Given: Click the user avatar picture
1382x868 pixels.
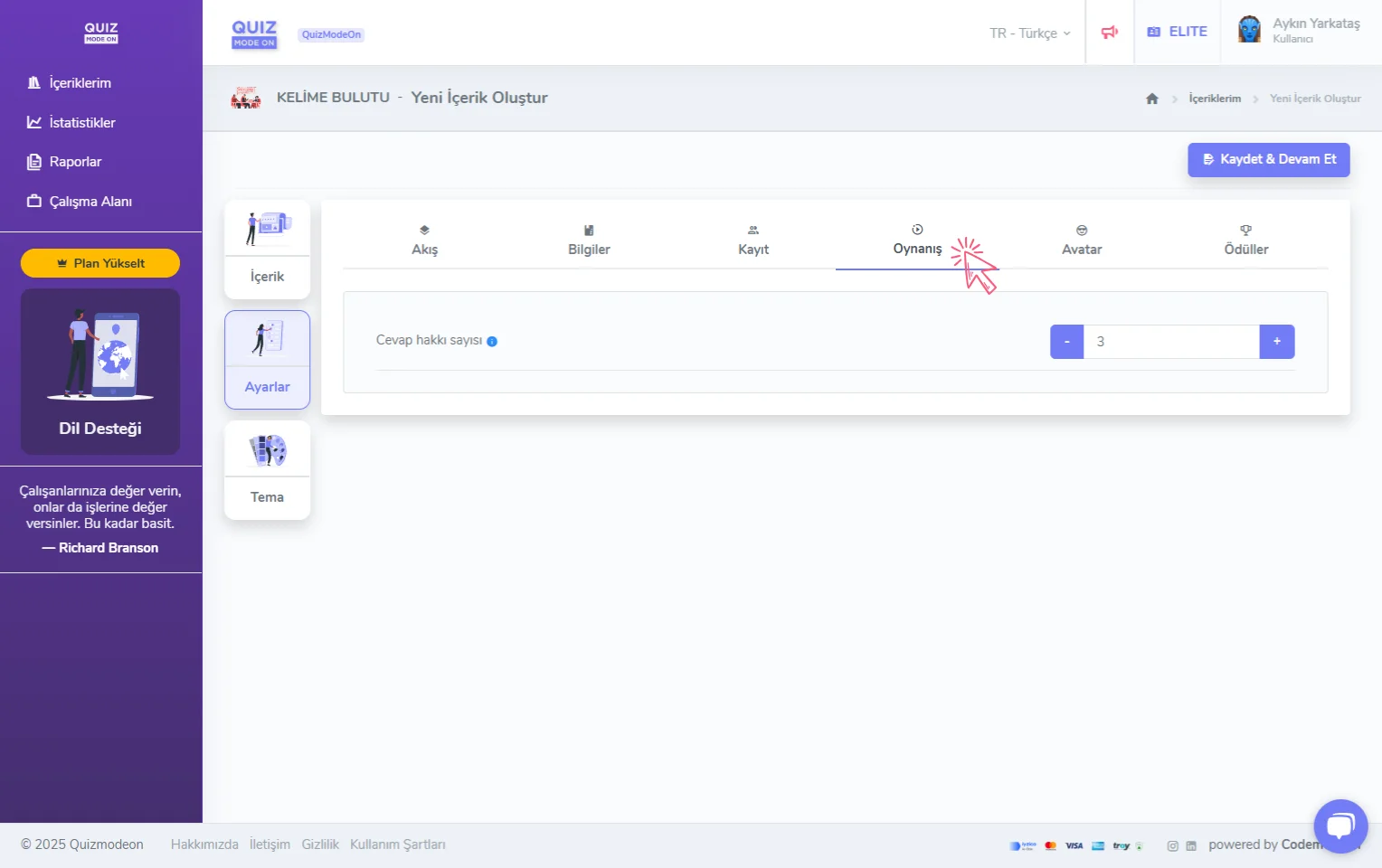Looking at the screenshot, I should coord(1249,30).
